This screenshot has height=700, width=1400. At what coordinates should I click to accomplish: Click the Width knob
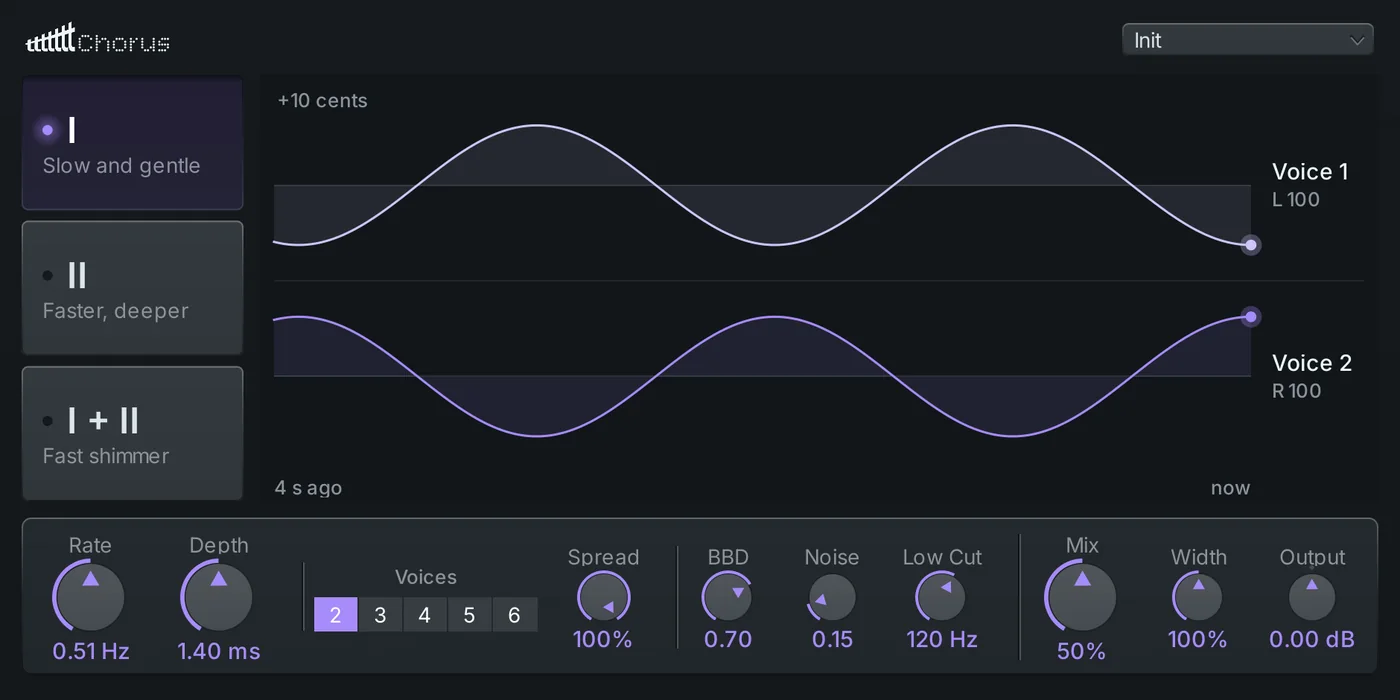1198,598
